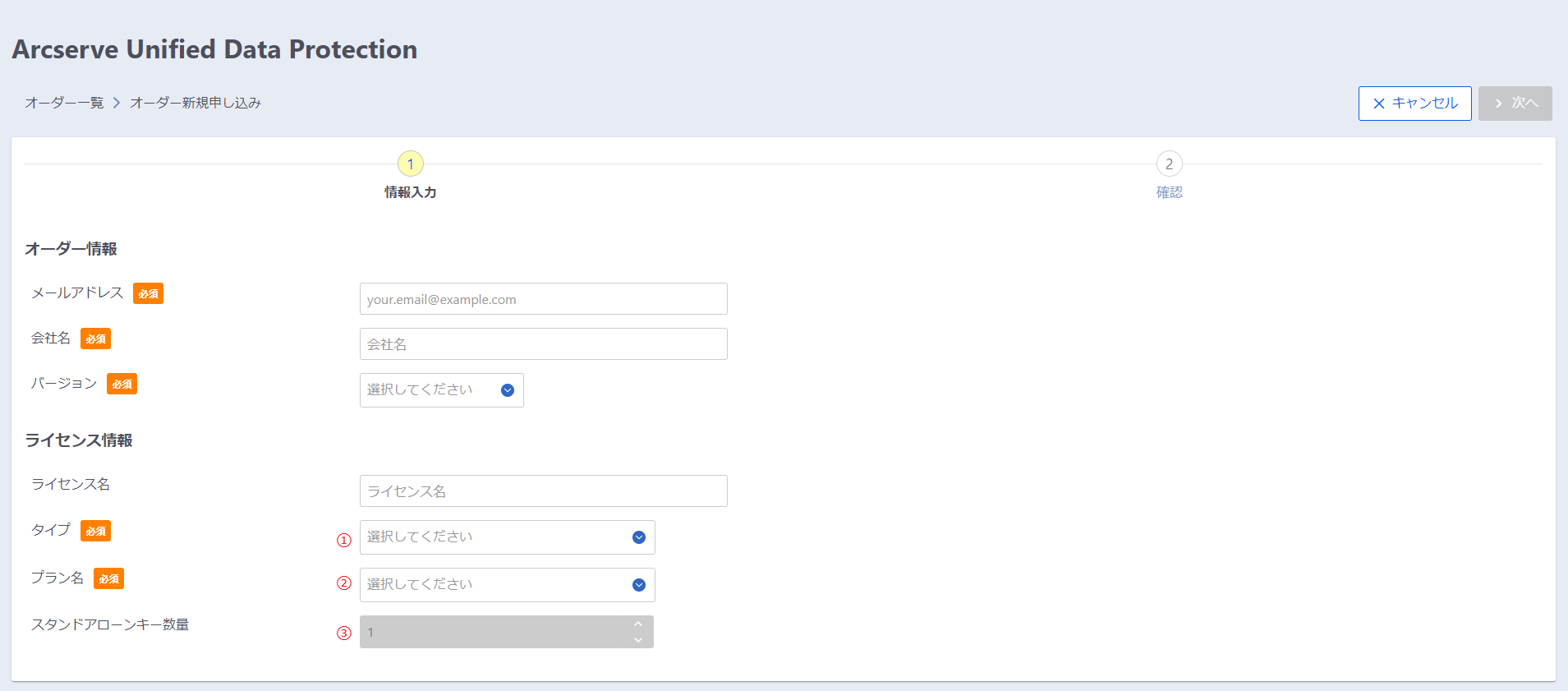Click the standalone key quantity number field

[x=493, y=632]
